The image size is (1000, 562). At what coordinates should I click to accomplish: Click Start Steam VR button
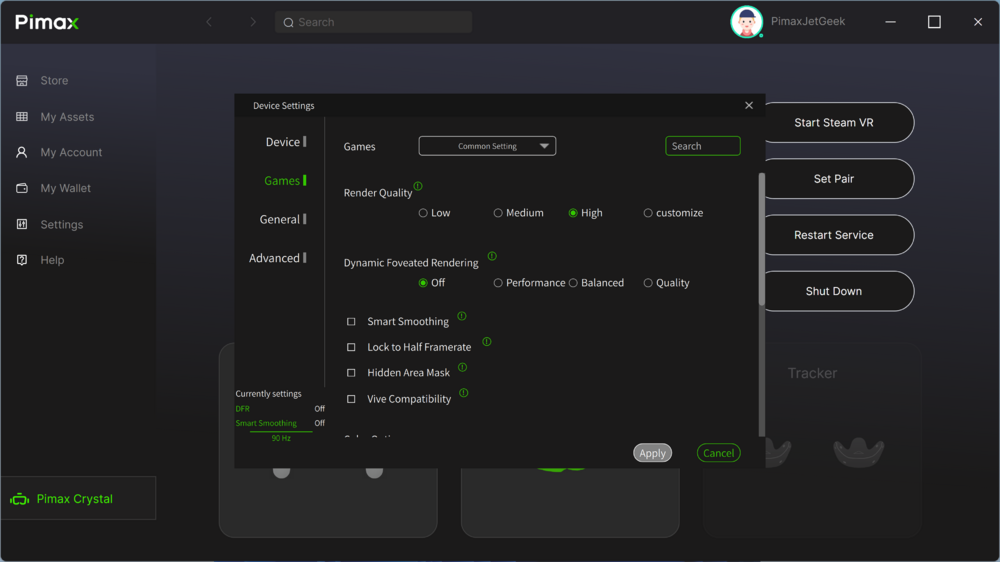point(834,122)
